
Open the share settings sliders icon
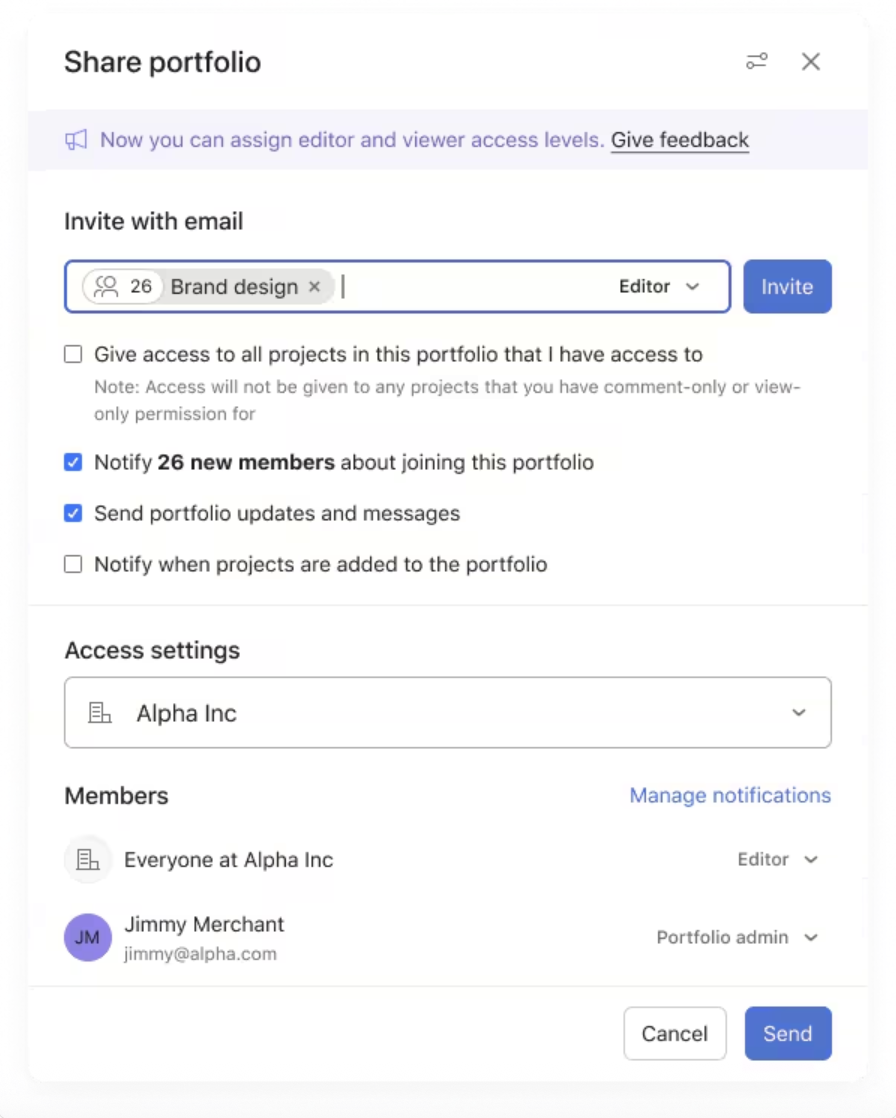(756, 61)
